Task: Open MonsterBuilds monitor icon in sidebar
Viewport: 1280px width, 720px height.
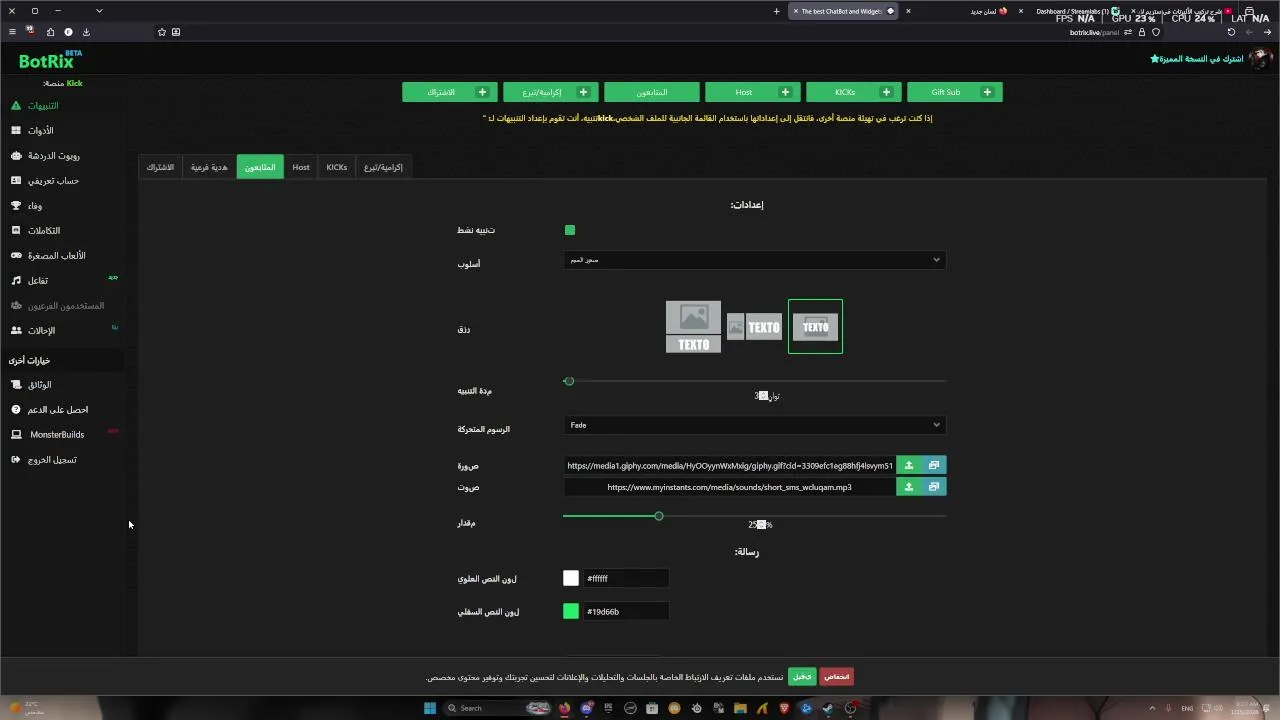Action: point(16,435)
